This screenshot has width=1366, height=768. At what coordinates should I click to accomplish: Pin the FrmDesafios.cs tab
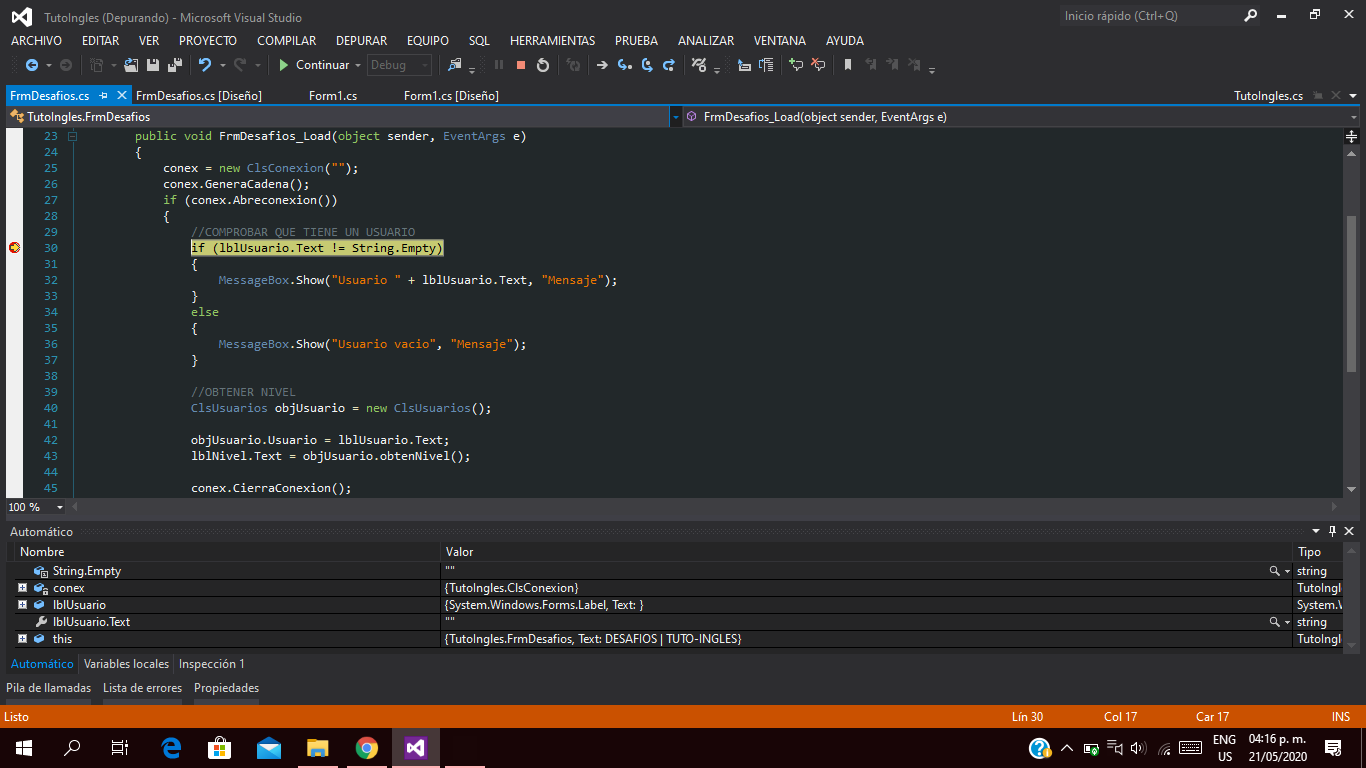coord(103,96)
